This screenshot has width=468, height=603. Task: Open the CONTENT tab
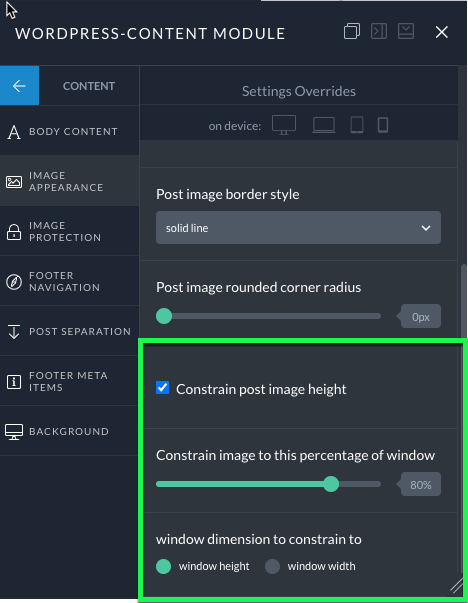[x=89, y=86]
